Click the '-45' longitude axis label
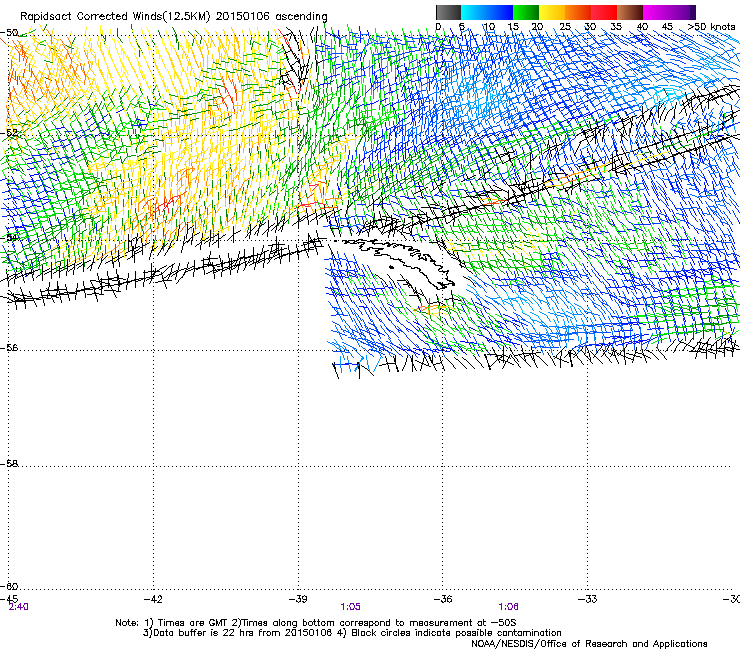Viewport: 740px width, 650px height. click(9, 599)
